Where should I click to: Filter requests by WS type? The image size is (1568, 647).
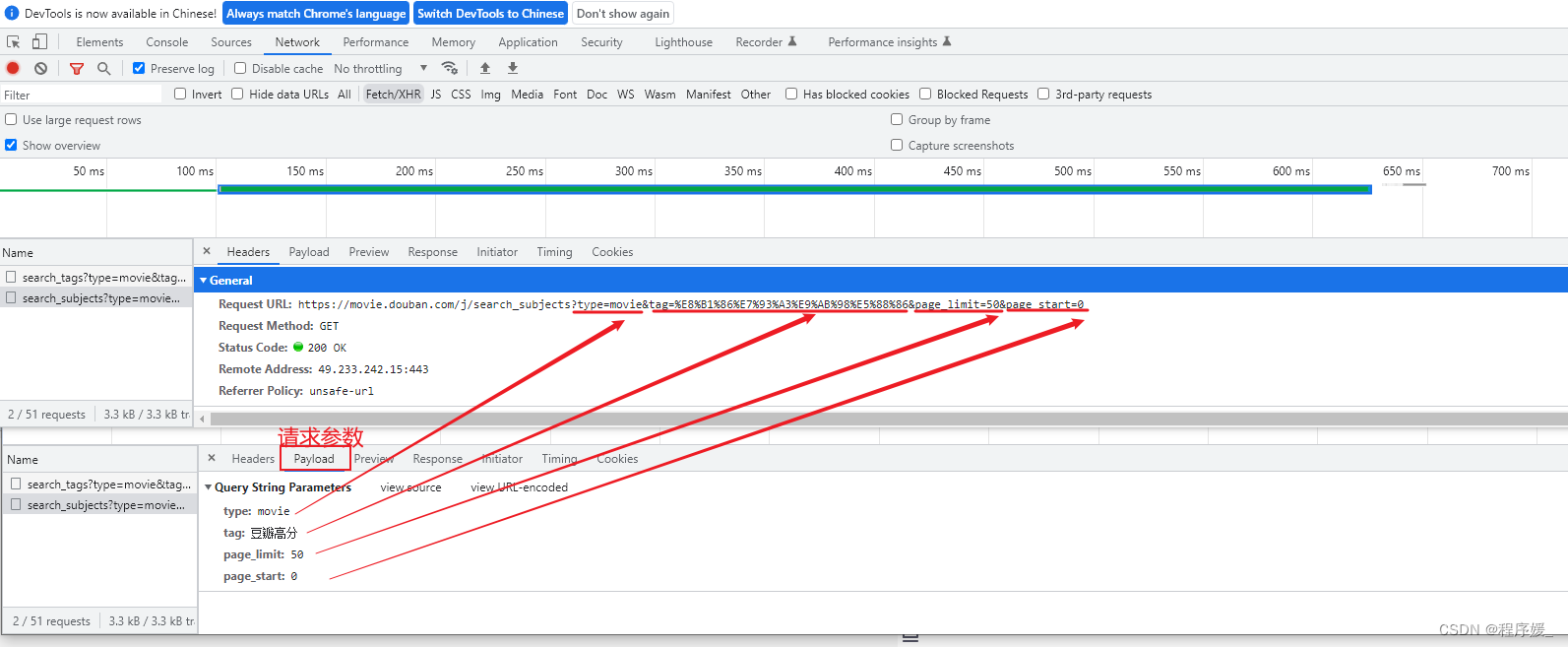pos(626,95)
